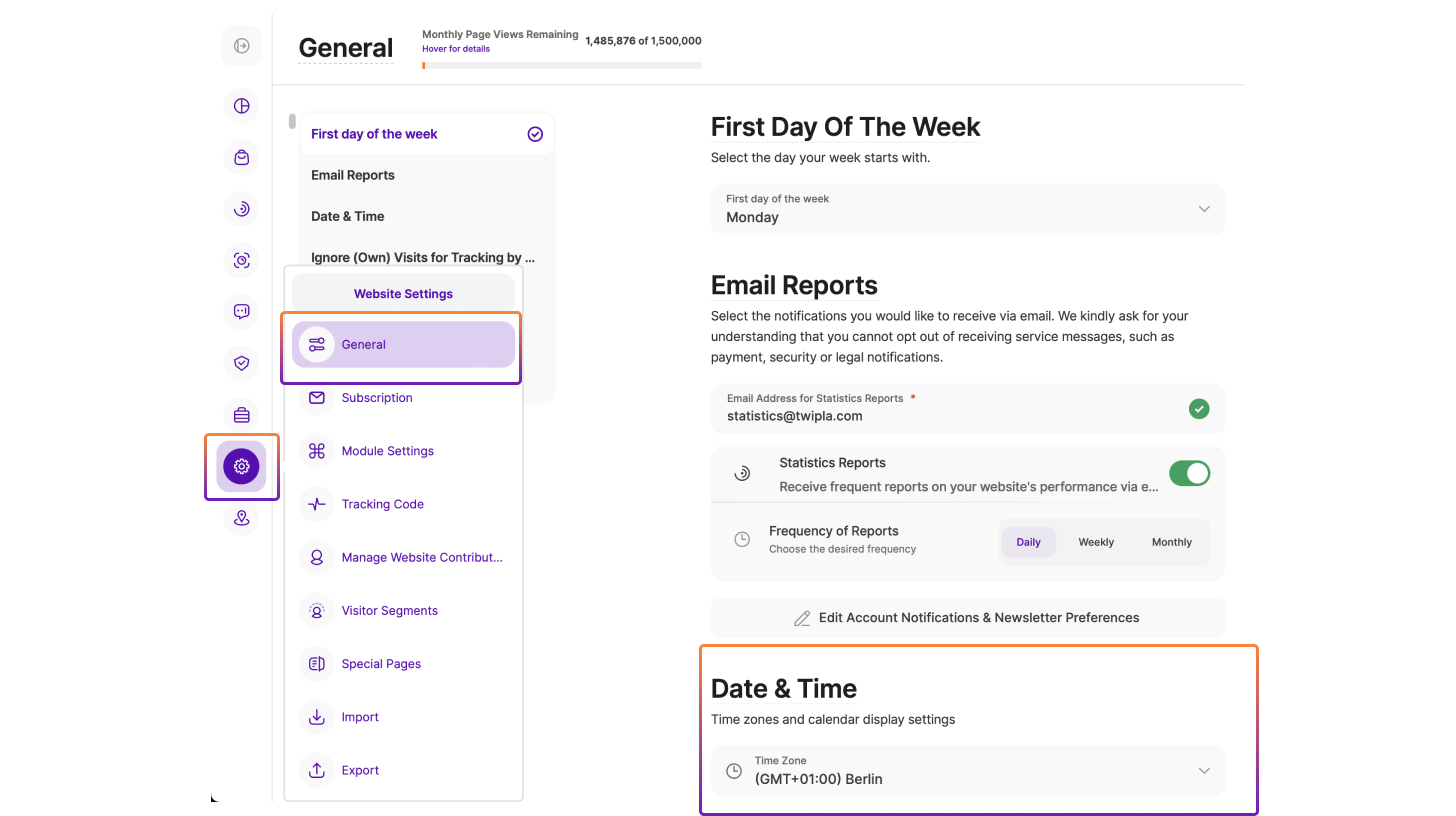The height and width of the screenshot is (816, 1456).
Task: Open the shield icon in sidebar
Action: tap(241, 363)
